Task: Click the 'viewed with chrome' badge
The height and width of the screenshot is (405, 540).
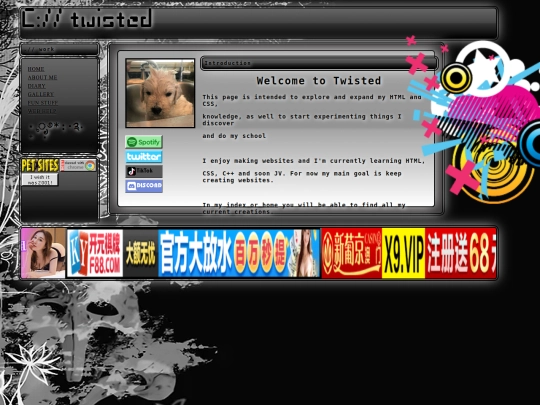Action: tap(78, 165)
